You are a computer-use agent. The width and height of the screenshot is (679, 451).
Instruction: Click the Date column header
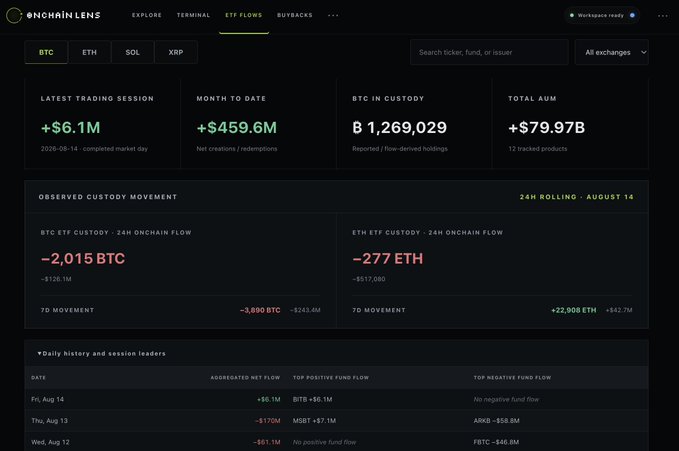click(39, 378)
